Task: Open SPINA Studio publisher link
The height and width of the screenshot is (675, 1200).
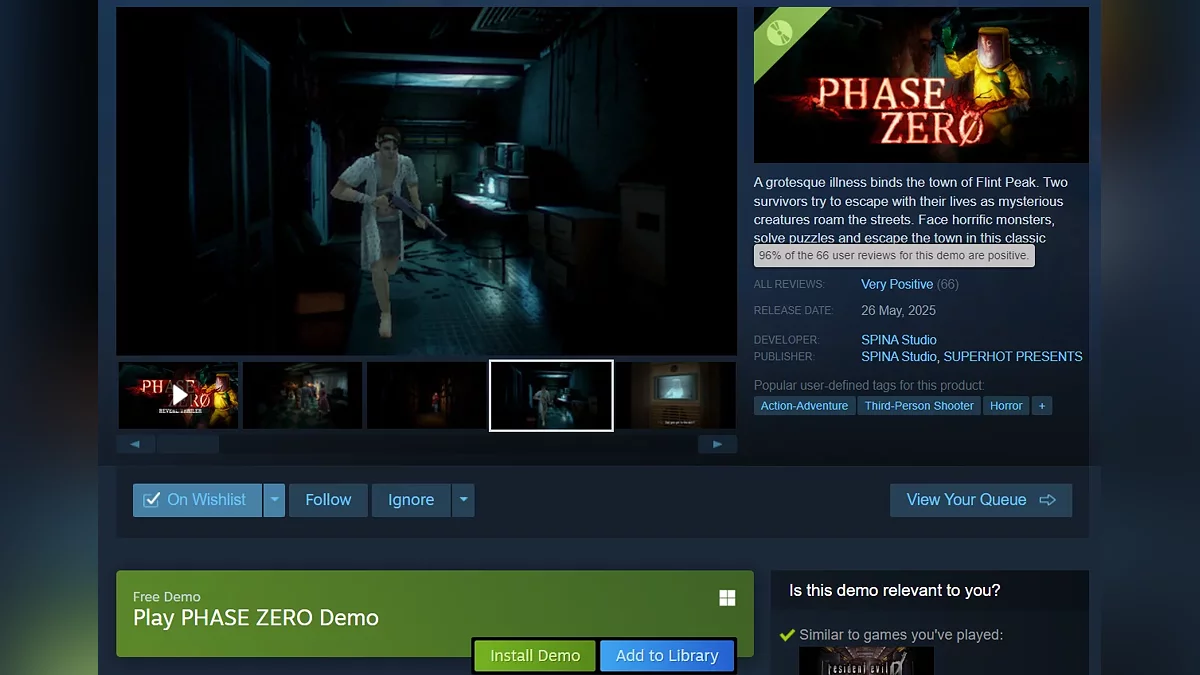Action: (x=899, y=357)
